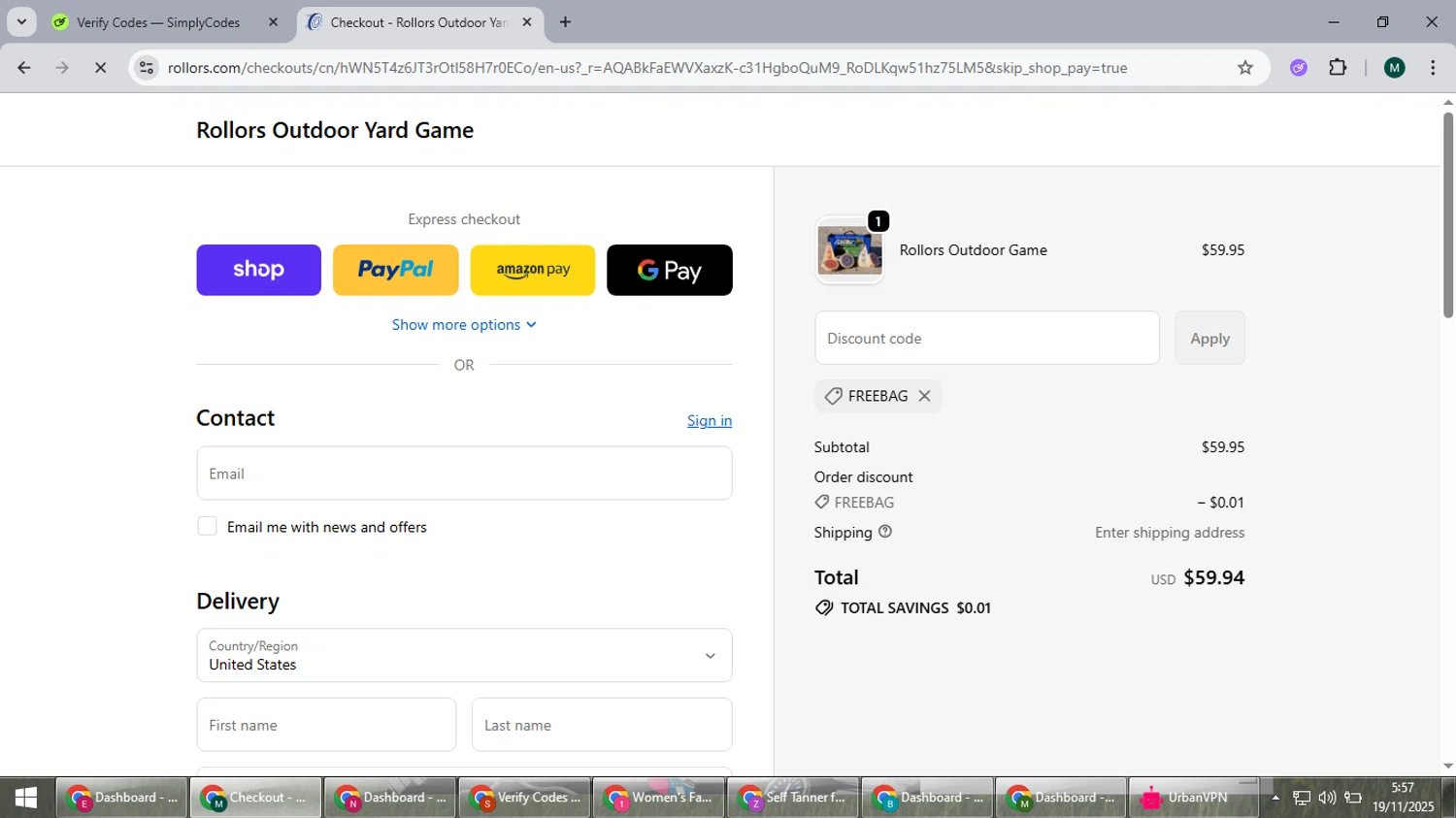Screen dimensions: 1456x818
Task: Open the Extensions puzzle menu
Action: click(x=1338, y=68)
